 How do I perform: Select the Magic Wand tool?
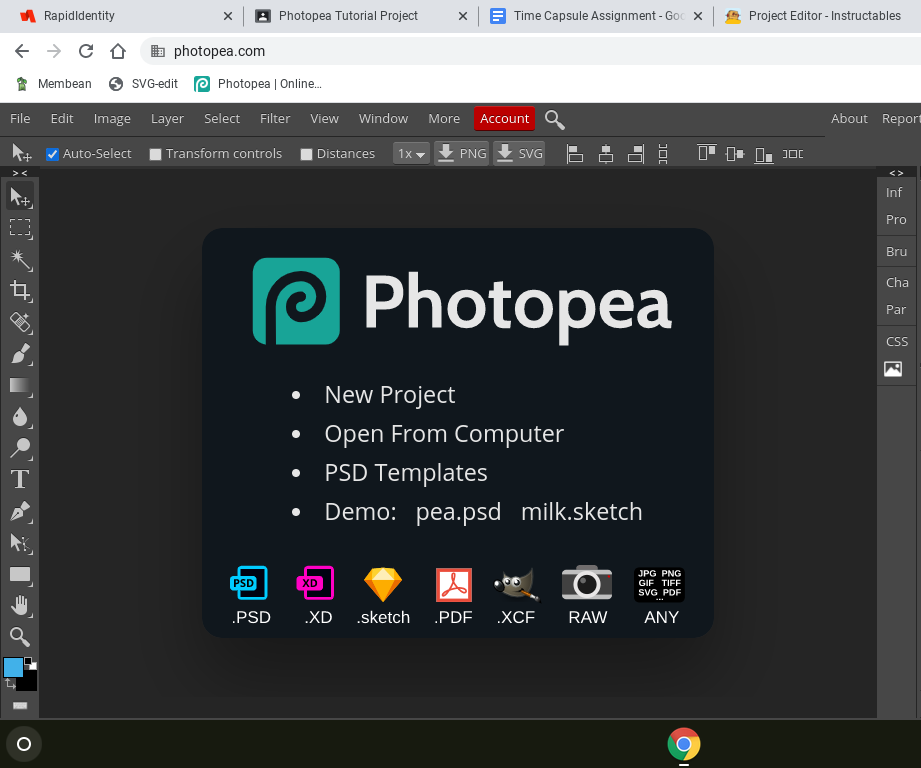click(x=20, y=260)
